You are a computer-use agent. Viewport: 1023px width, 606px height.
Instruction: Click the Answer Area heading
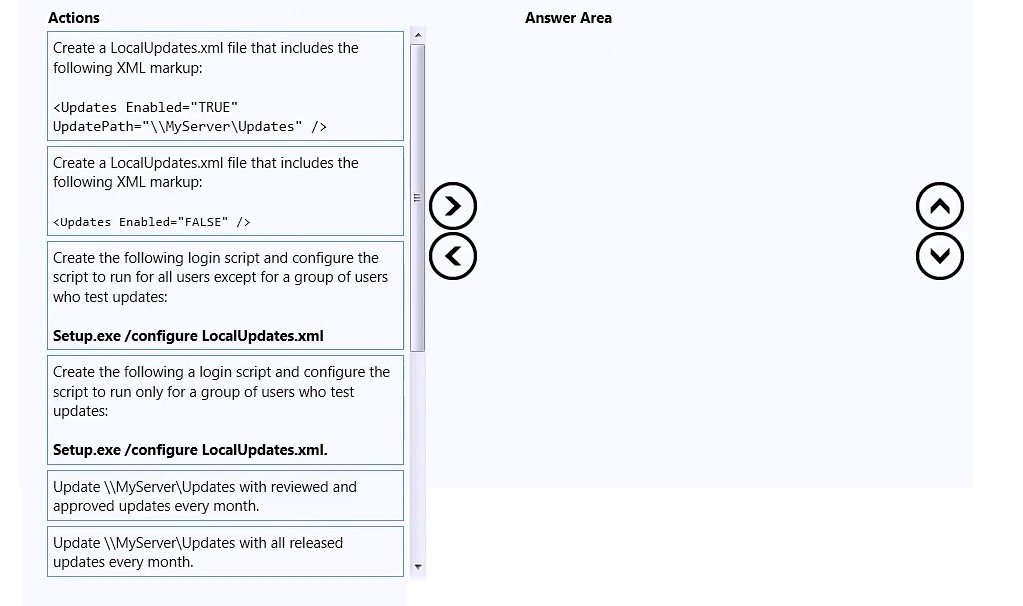pos(568,18)
